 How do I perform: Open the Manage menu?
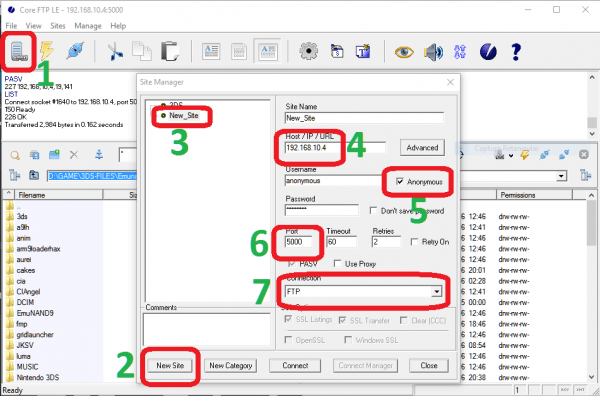88,26
